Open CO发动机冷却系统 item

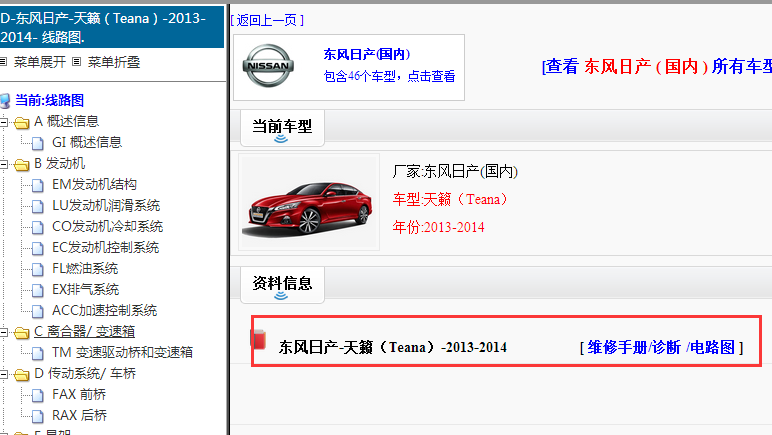coord(107,226)
